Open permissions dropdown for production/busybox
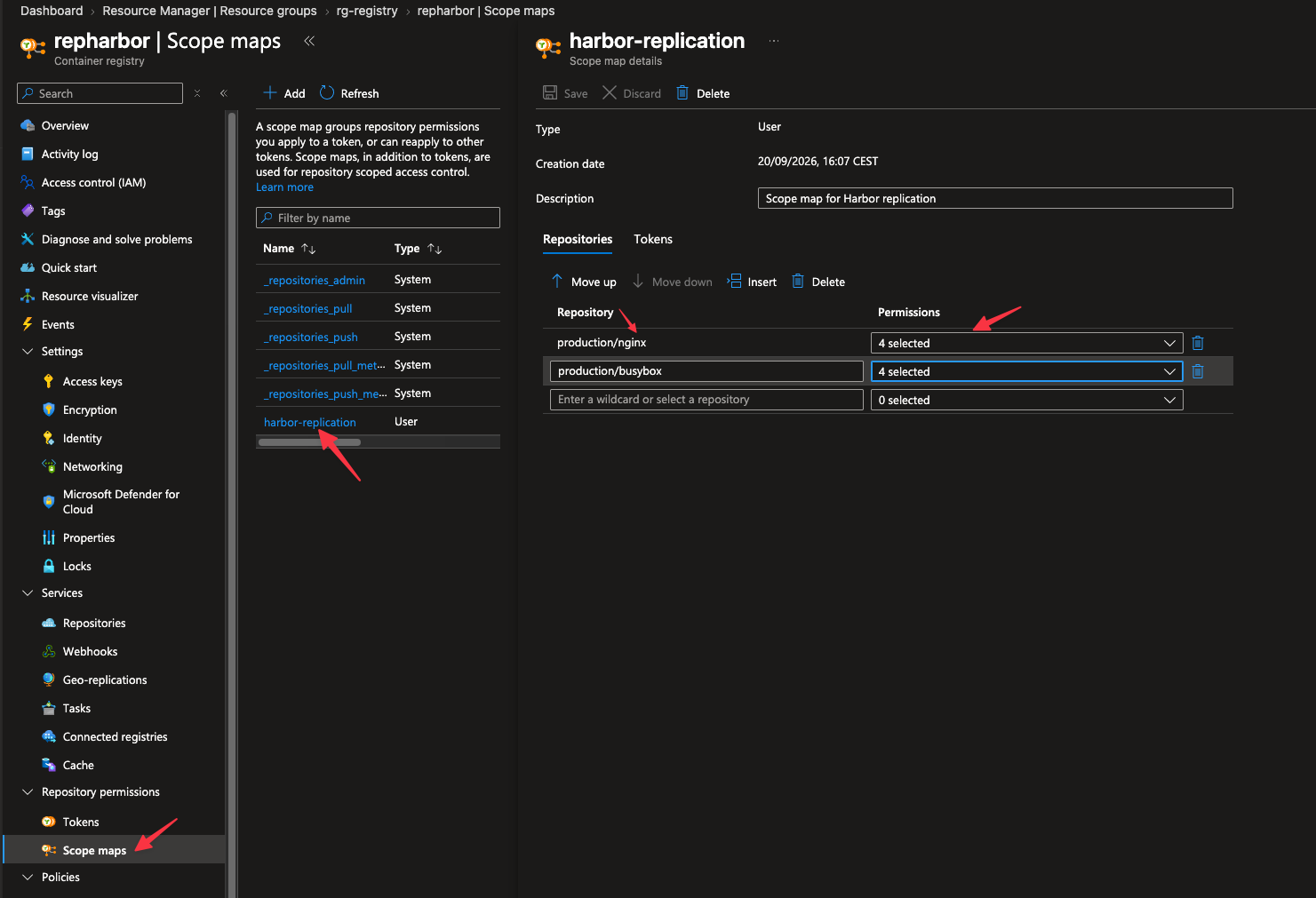The width and height of the screenshot is (1316, 898). (1026, 371)
